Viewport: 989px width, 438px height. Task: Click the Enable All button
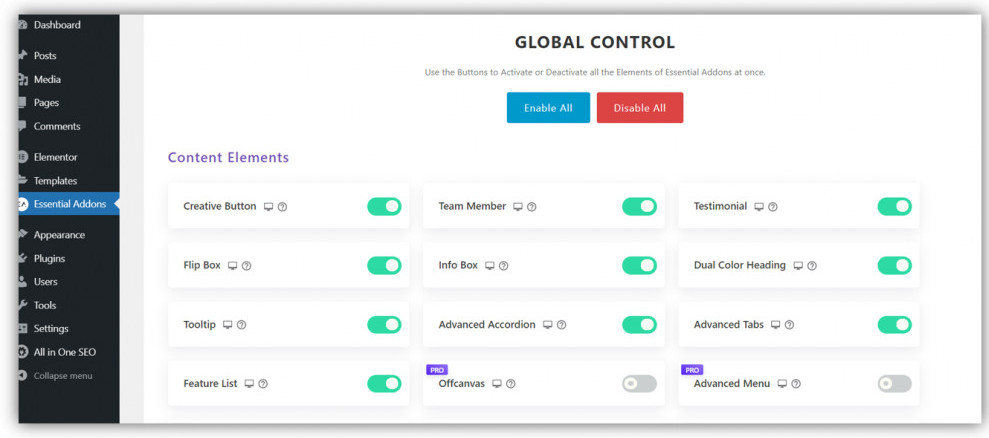tap(548, 108)
